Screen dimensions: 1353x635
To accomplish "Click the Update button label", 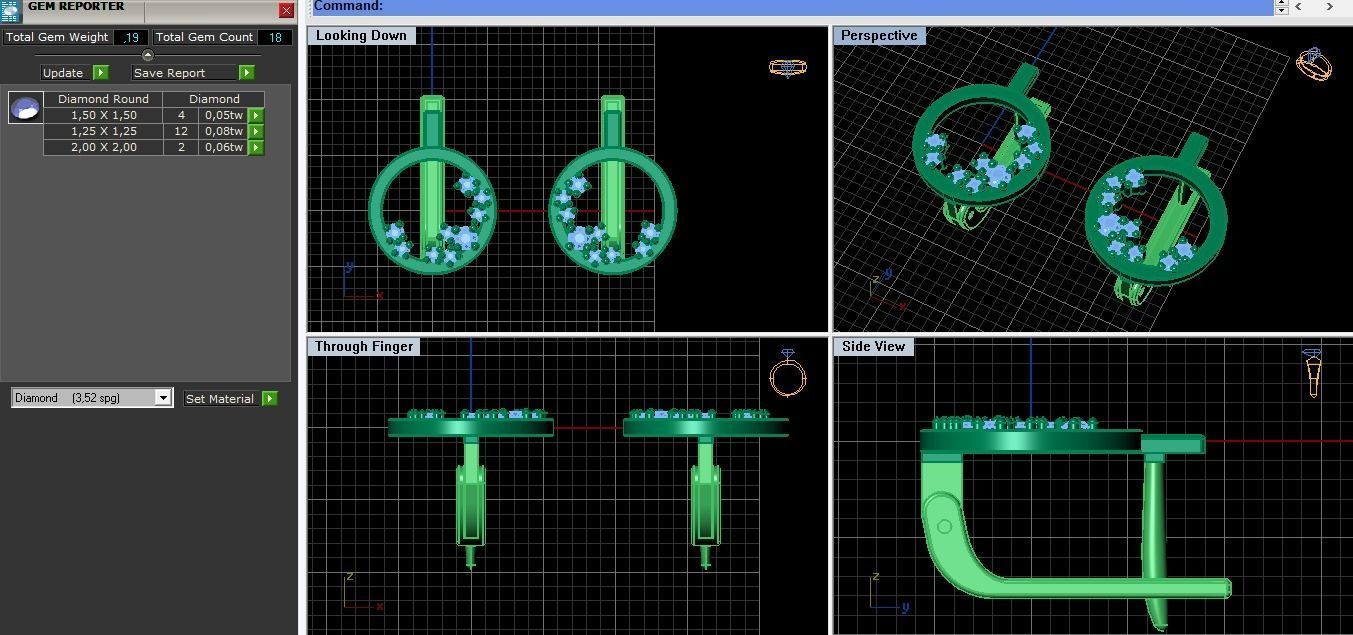I will pos(63,73).
